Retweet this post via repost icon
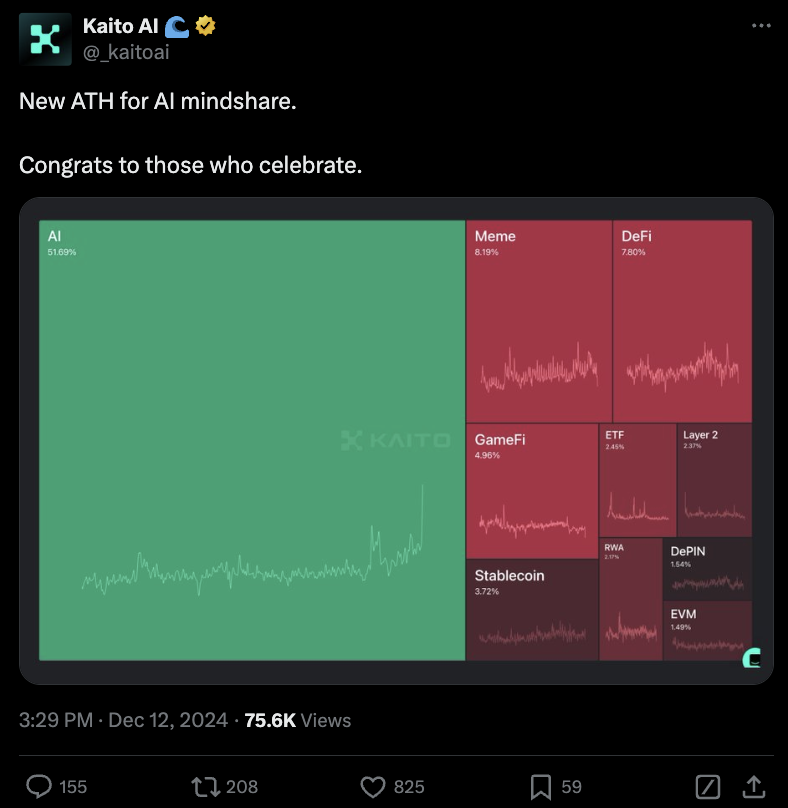788x808 pixels. point(206,786)
